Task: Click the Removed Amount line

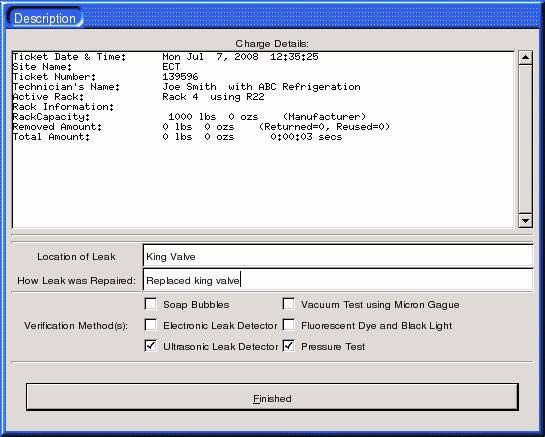Action: tap(201, 127)
